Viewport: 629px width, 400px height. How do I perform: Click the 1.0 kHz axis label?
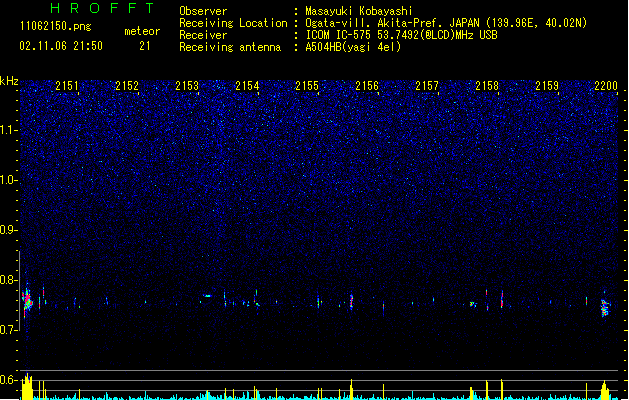pos(8,180)
